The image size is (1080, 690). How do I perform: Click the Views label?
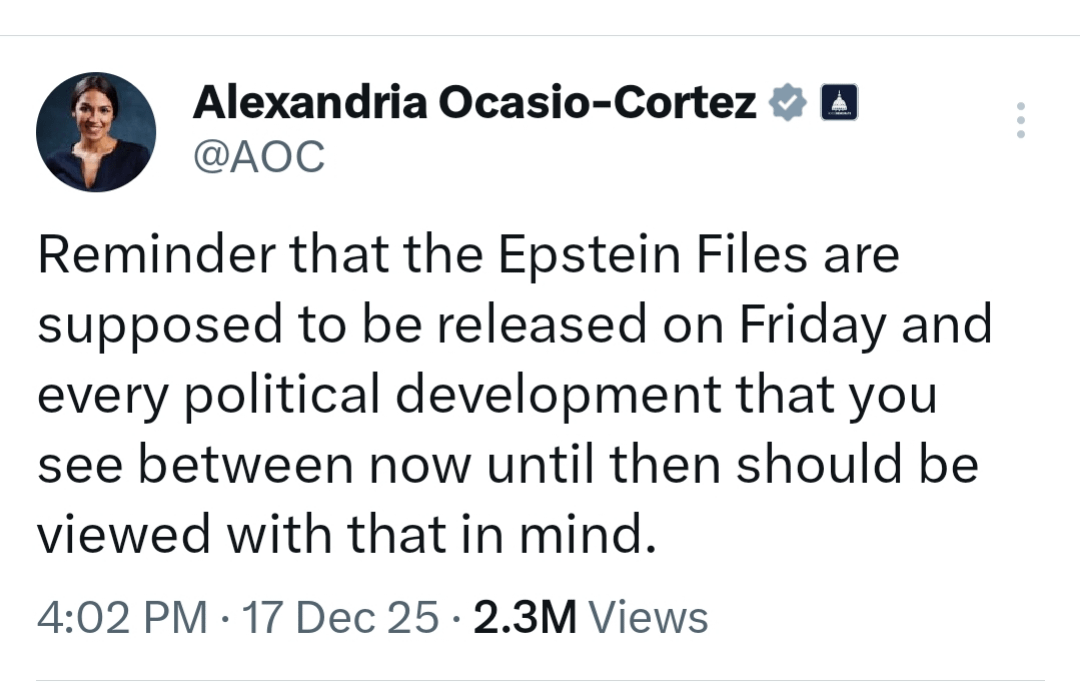[648, 617]
